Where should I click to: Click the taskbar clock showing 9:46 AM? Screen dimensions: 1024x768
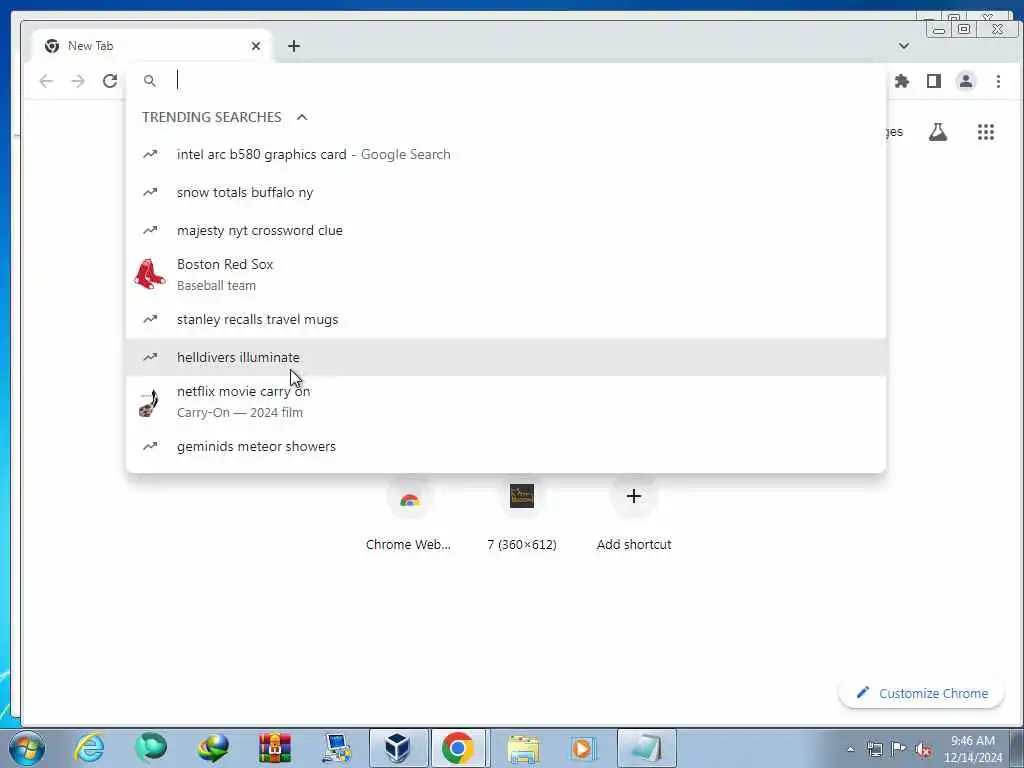(x=973, y=749)
